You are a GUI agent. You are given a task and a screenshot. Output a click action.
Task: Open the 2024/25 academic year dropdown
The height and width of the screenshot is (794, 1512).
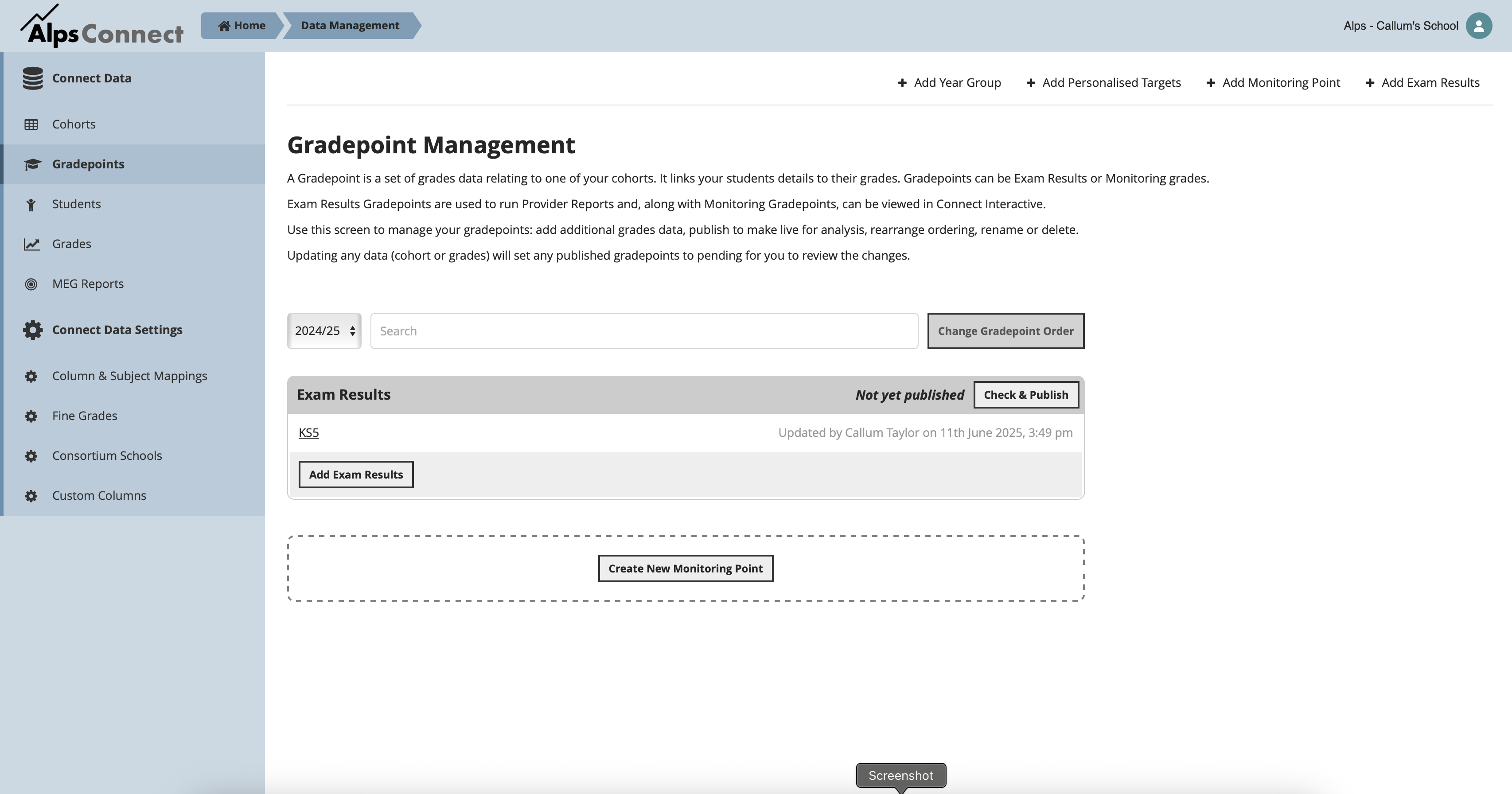(324, 331)
